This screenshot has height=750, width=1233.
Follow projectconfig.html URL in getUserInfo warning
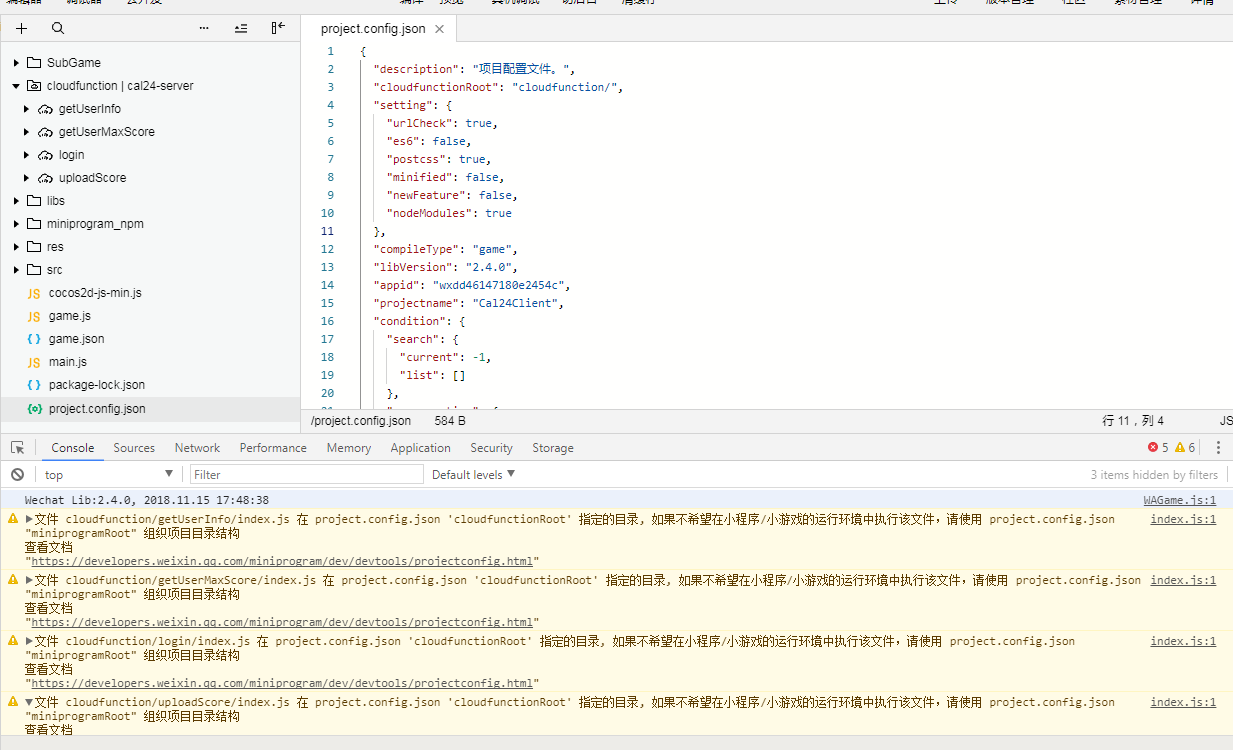pyautogui.click(x=282, y=562)
